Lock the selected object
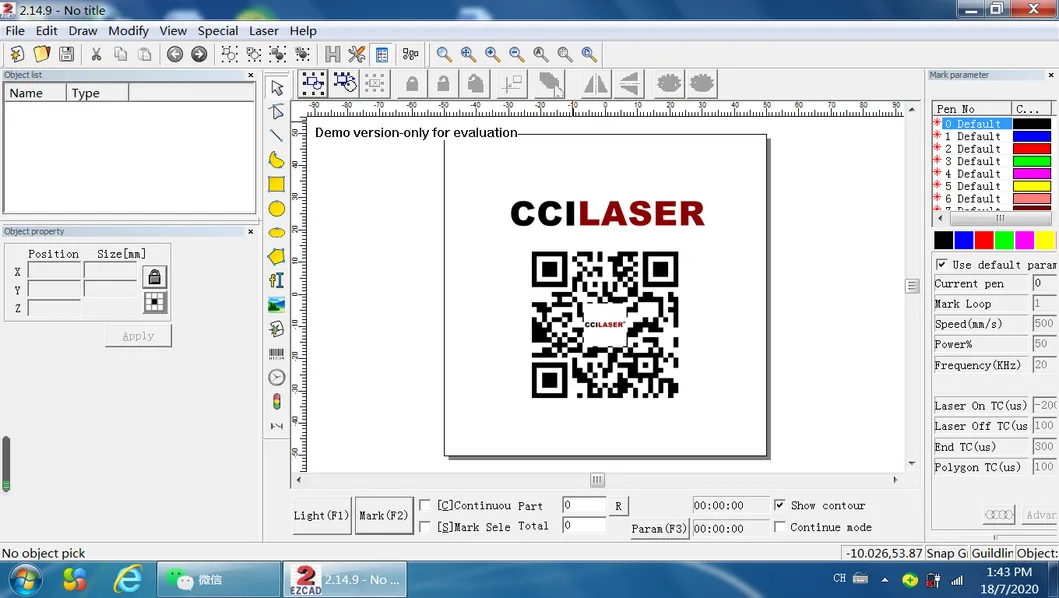 [410, 84]
